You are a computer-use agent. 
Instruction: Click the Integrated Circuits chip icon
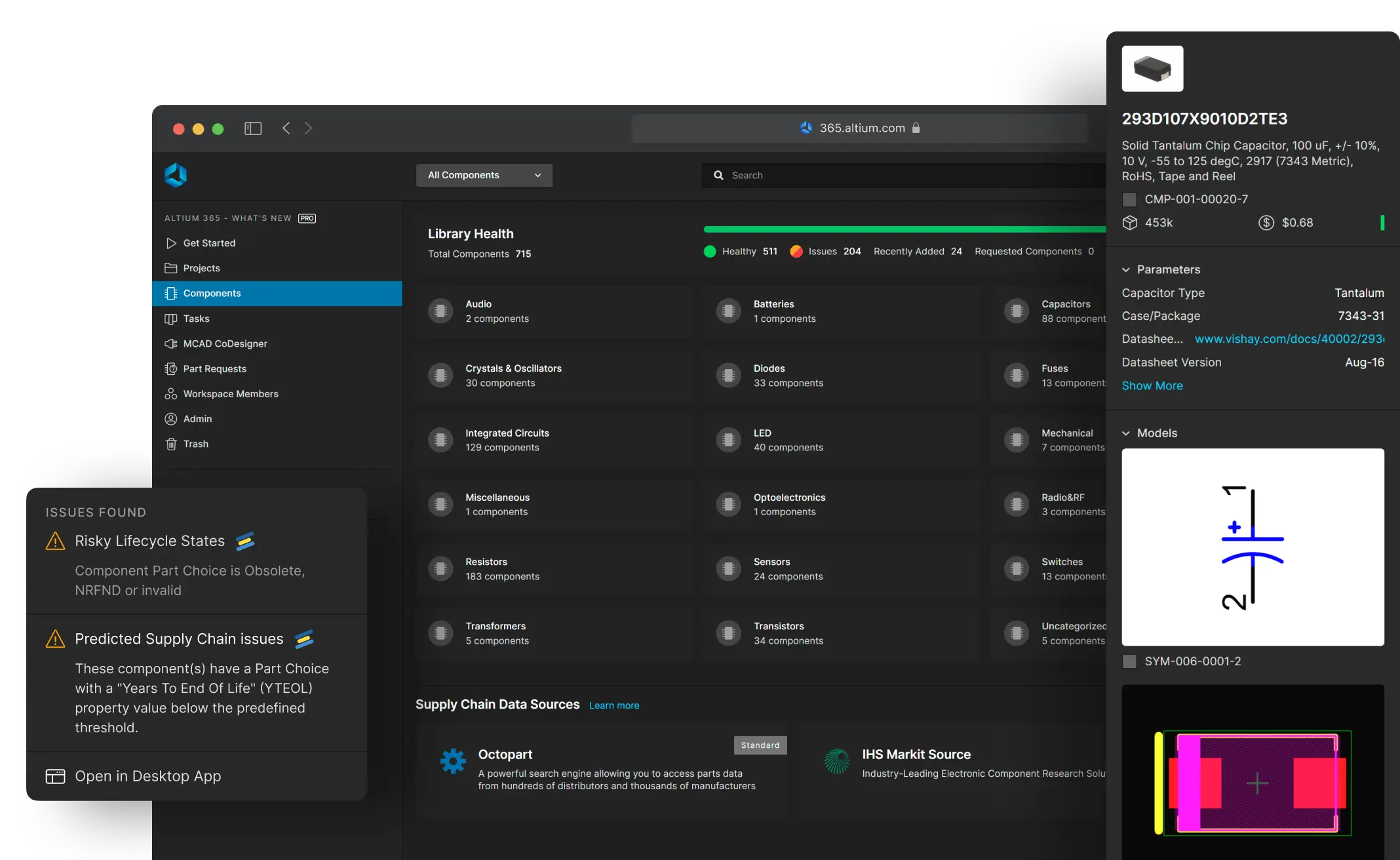440,440
